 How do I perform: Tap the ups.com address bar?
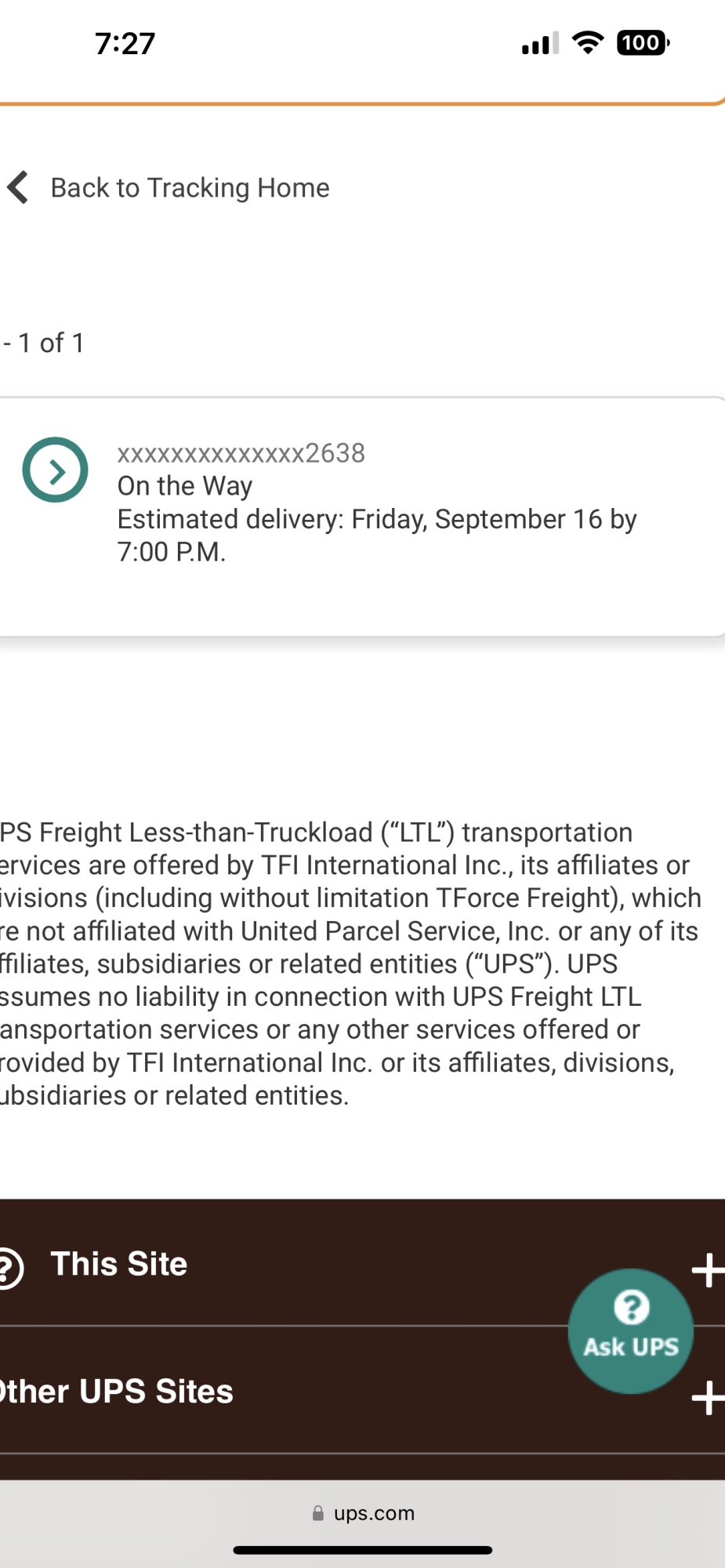point(374,1513)
